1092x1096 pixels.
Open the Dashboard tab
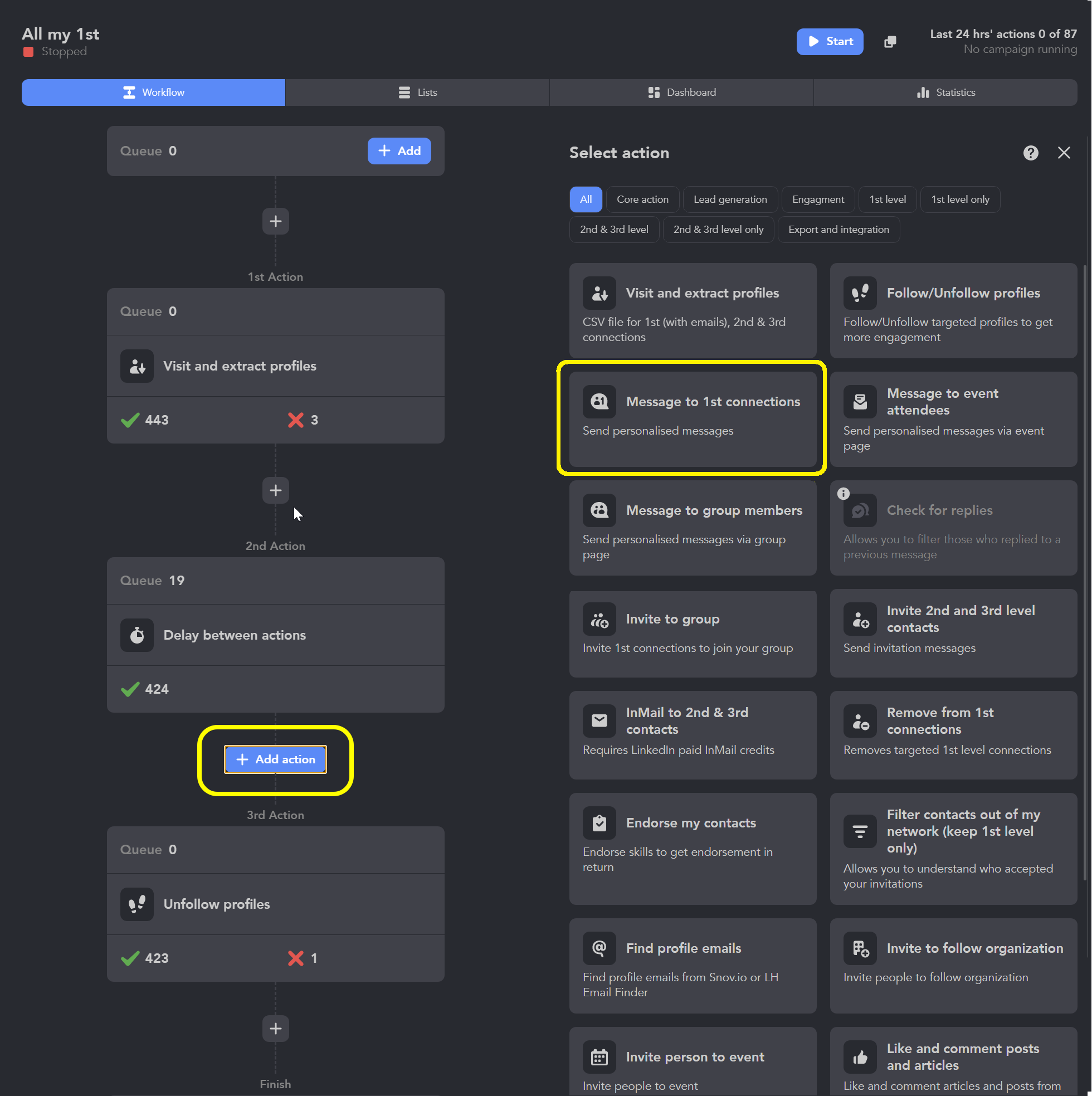coord(681,92)
